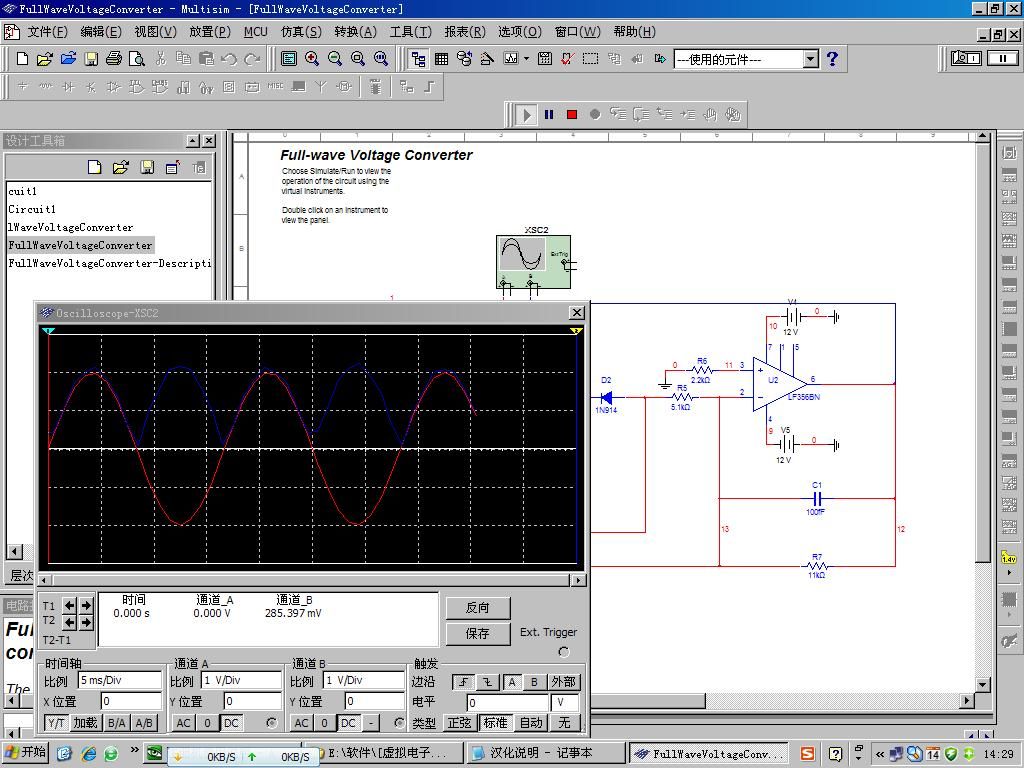The image size is (1024, 768).
Task: Open the Database Manager icon
Action: point(464,59)
